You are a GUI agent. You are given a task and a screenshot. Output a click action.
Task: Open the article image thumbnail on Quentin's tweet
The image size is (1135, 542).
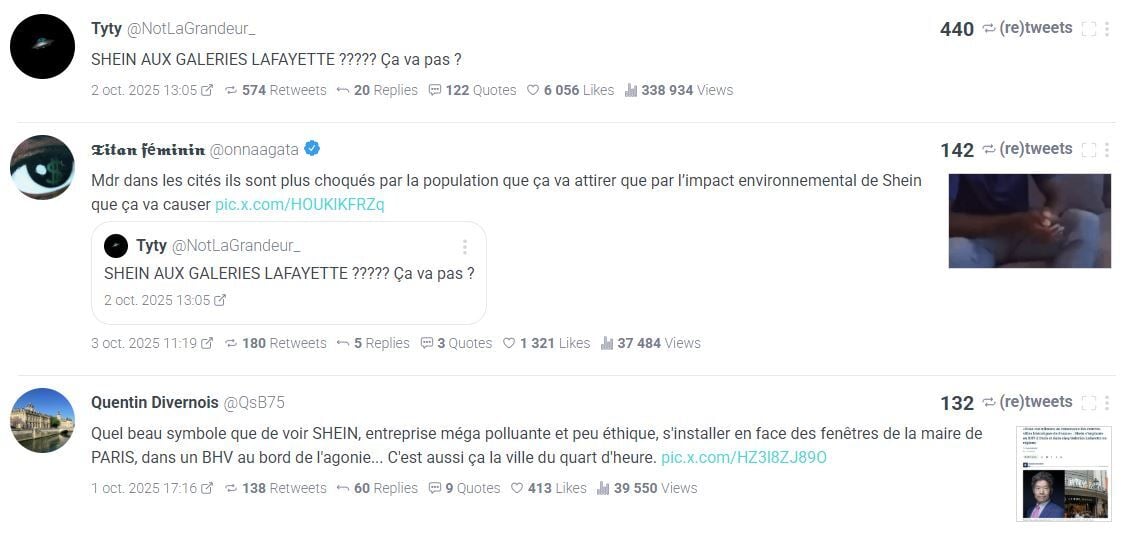(x=1063, y=473)
